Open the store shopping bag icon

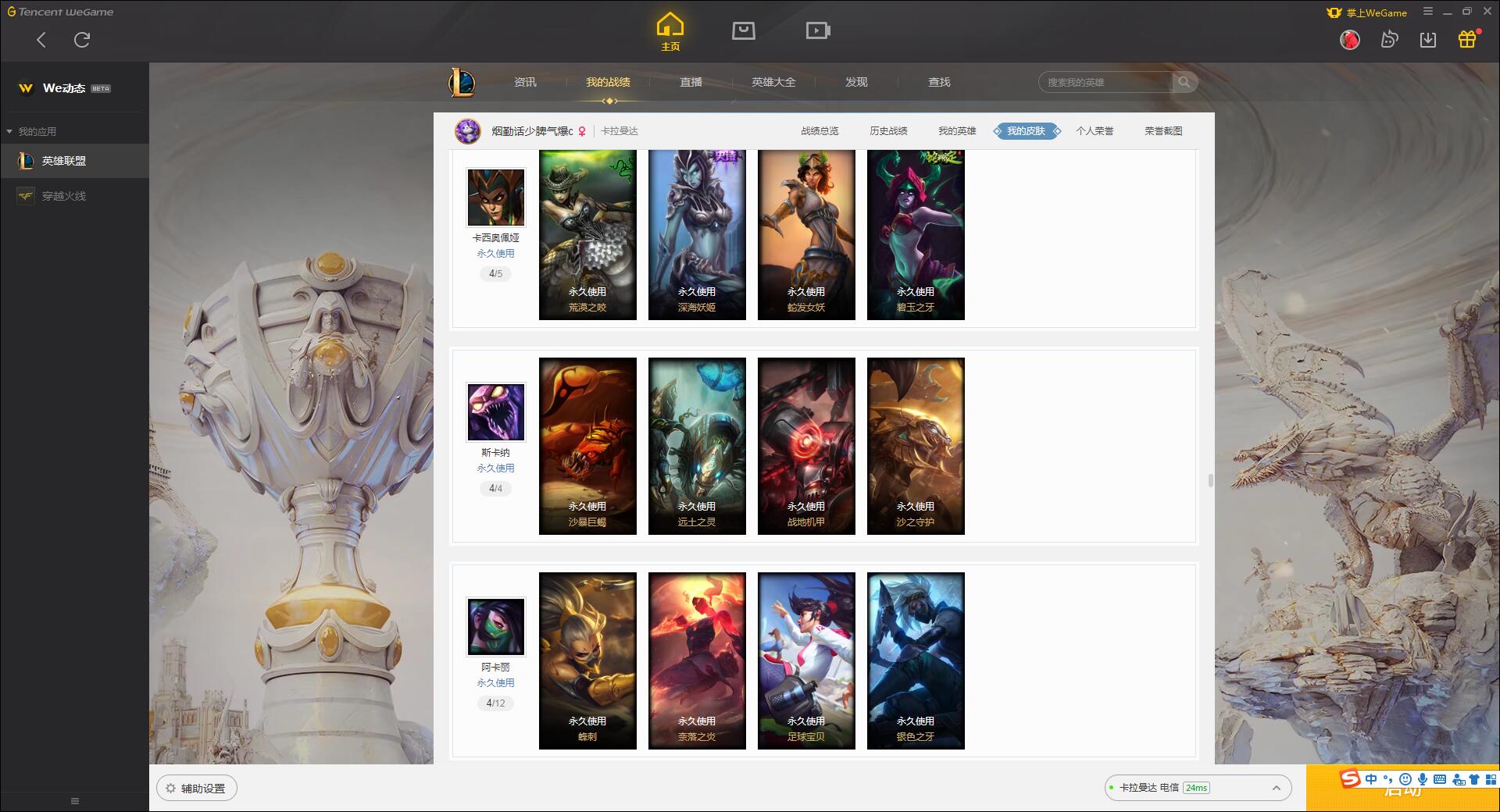(744, 30)
